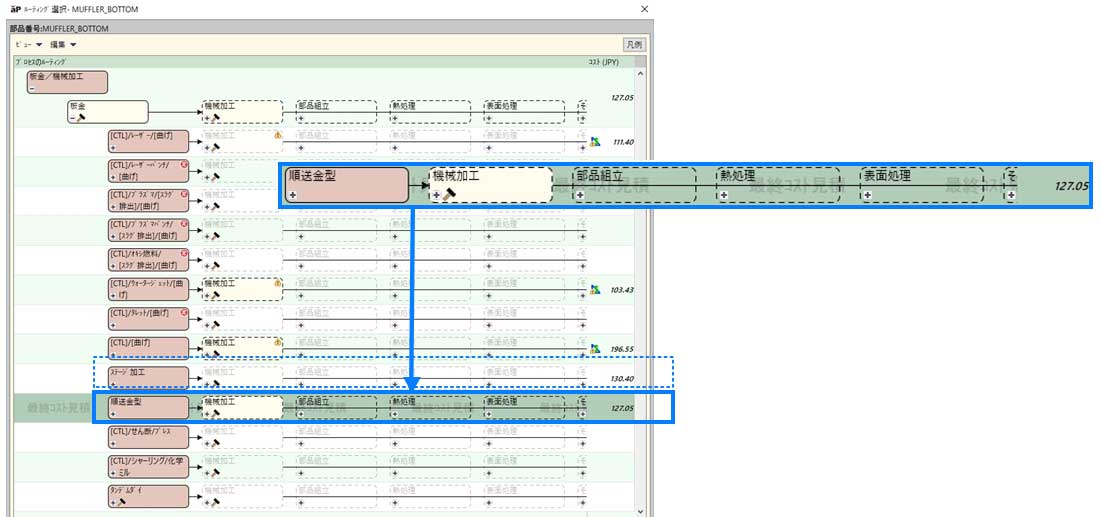The image size is (1100, 517).
Task: Click hammer icon in 板金 node
Action: tap(81, 118)
